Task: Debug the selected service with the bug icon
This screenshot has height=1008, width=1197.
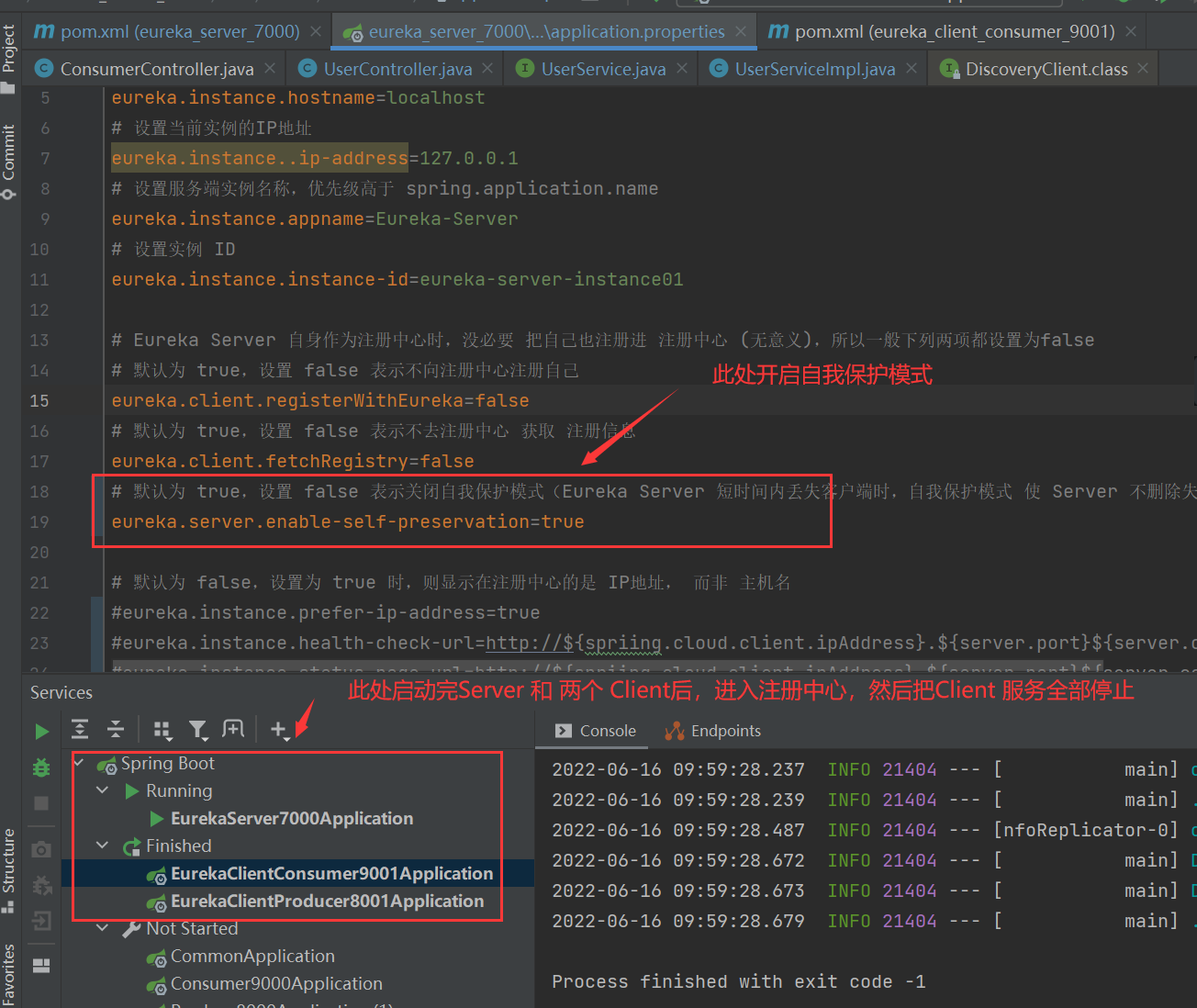Action: 41,767
